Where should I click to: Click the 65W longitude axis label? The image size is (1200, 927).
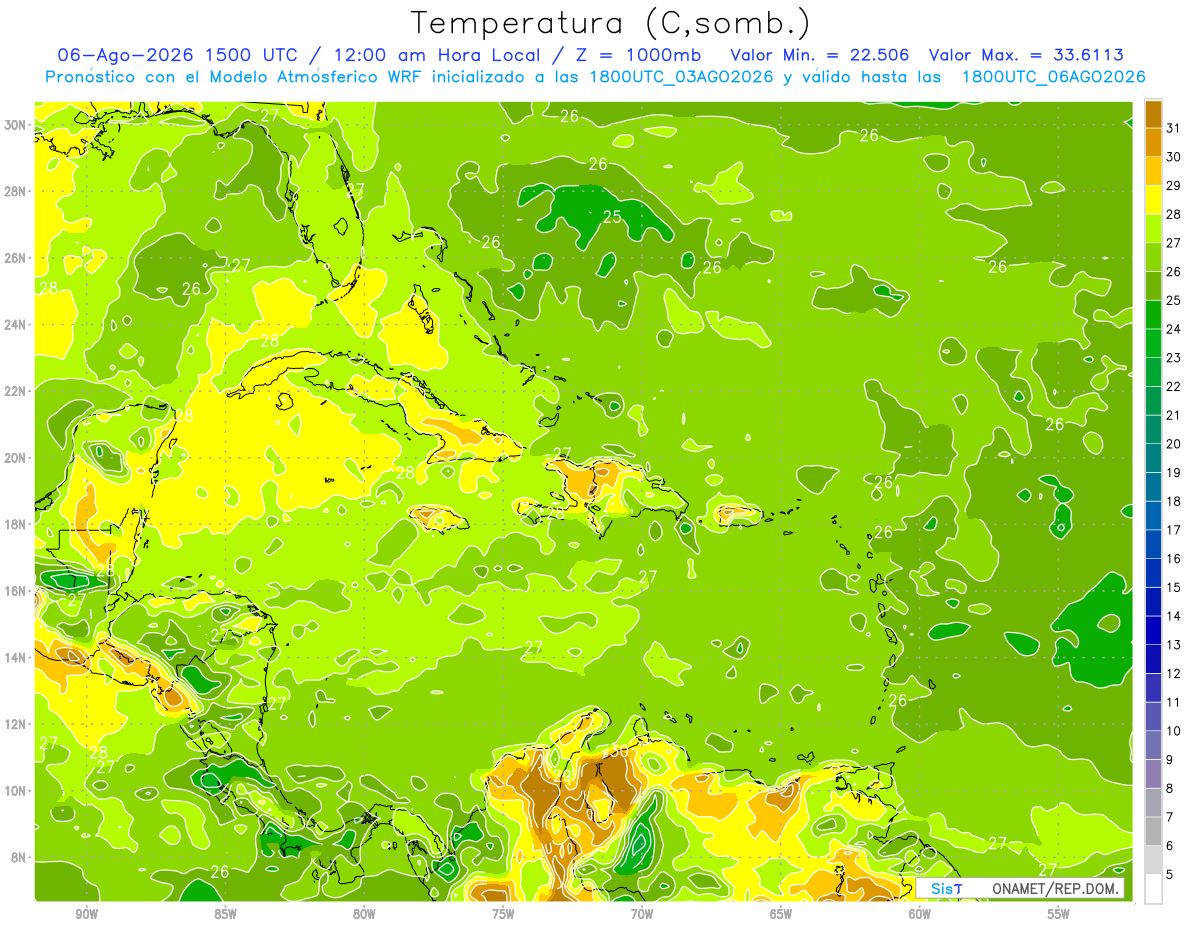pos(781,914)
